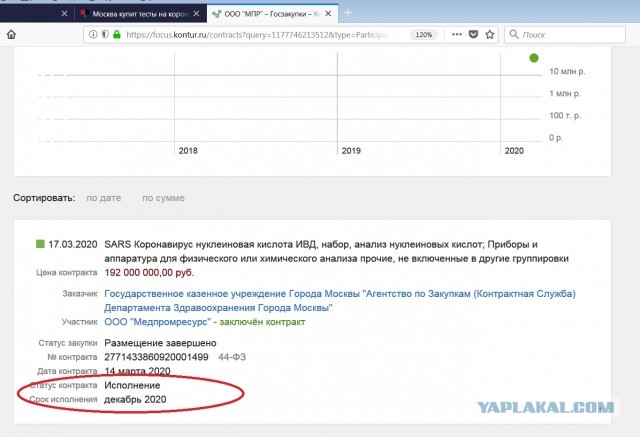The width and height of the screenshot is (640, 437).
Task: Select the 'ООО МПР – Госзакупки' tab
Action: pos(273,14)
